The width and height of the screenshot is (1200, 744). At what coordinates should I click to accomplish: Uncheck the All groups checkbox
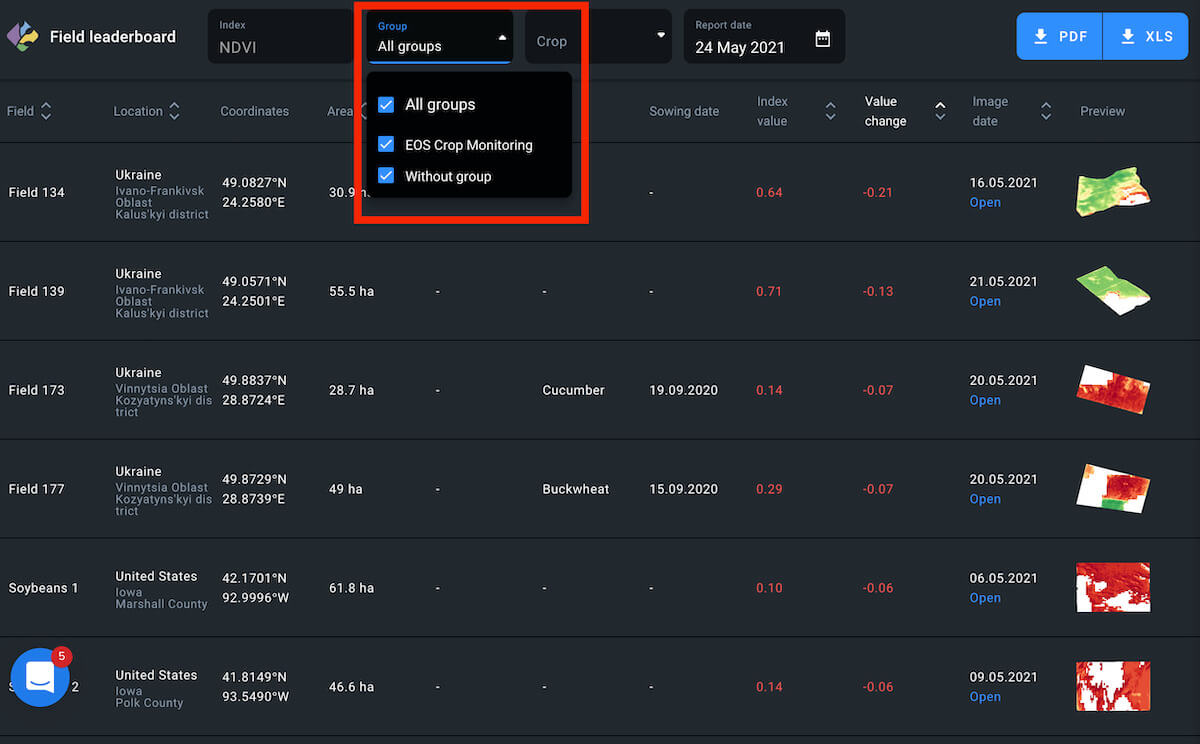pos(386,105)
